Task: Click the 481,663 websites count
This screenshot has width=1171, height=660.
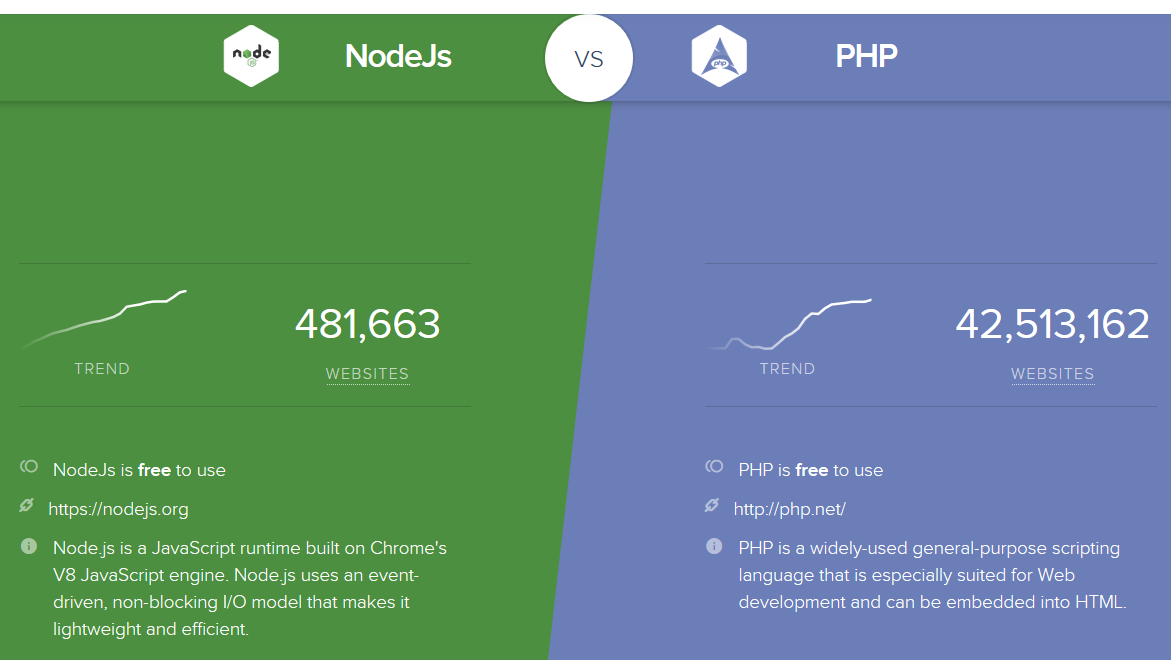Action: [x=367, y=324]
